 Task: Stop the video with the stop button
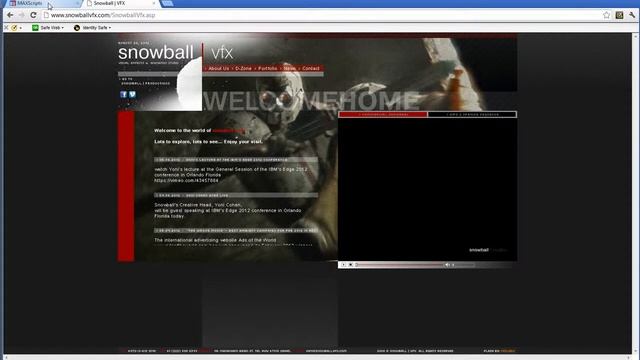350,265
